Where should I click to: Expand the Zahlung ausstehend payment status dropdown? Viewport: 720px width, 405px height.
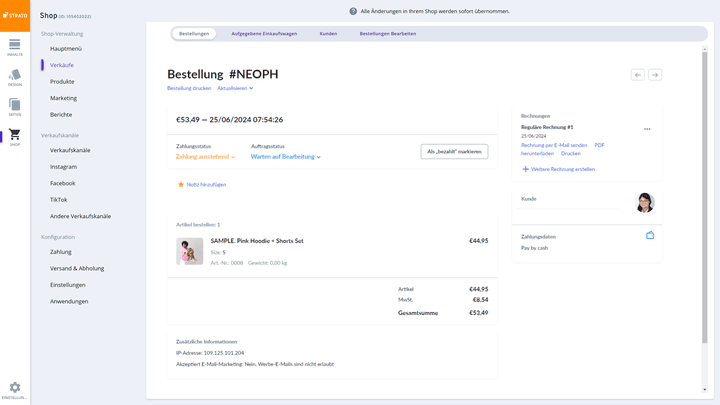pos(205,157)
